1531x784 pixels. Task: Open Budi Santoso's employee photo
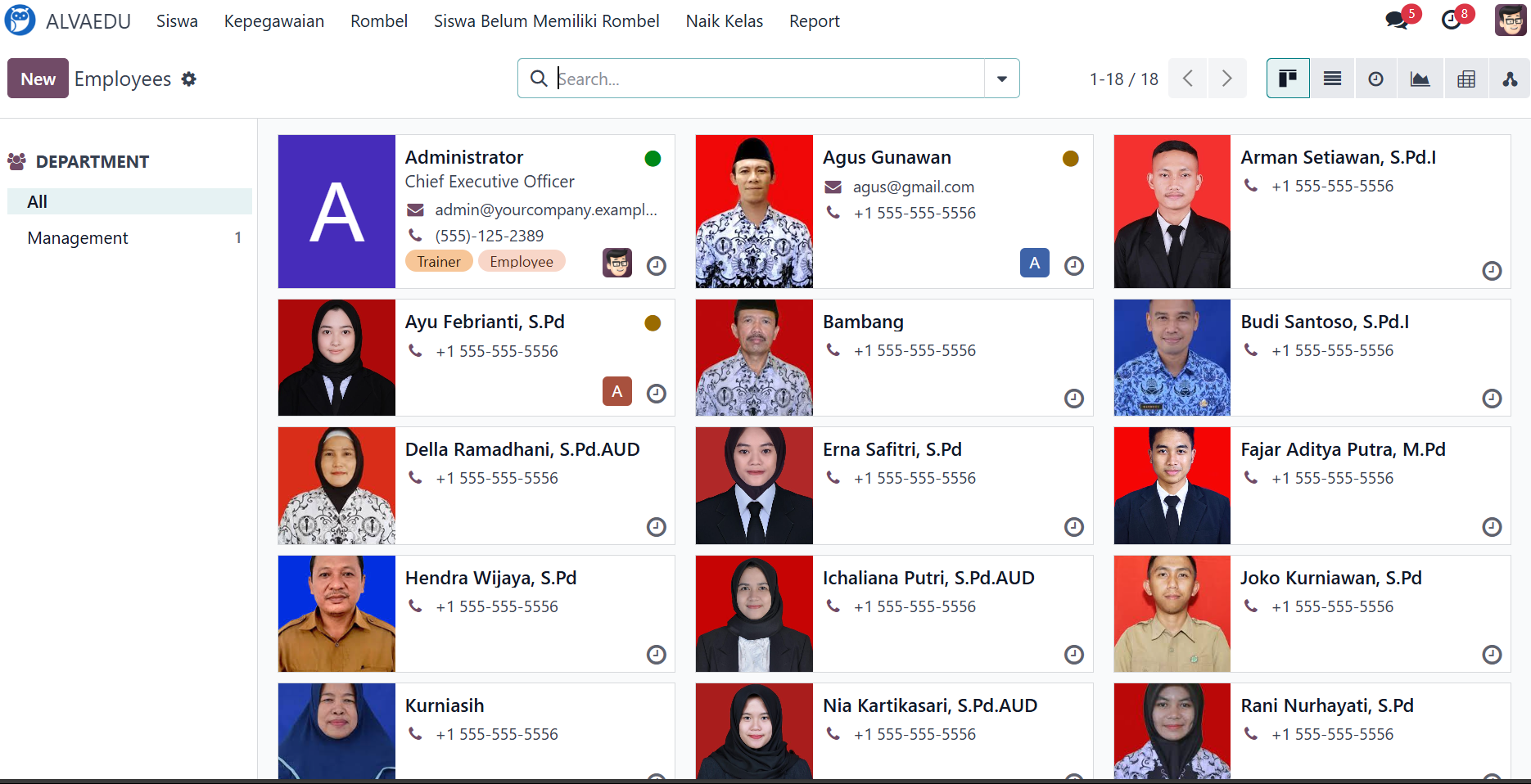coord(1172,358)
